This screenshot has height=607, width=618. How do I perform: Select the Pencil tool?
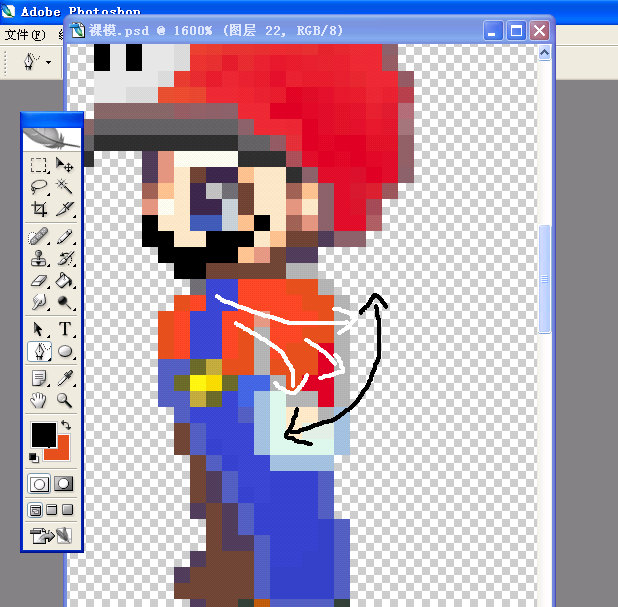tap(65, 237)
